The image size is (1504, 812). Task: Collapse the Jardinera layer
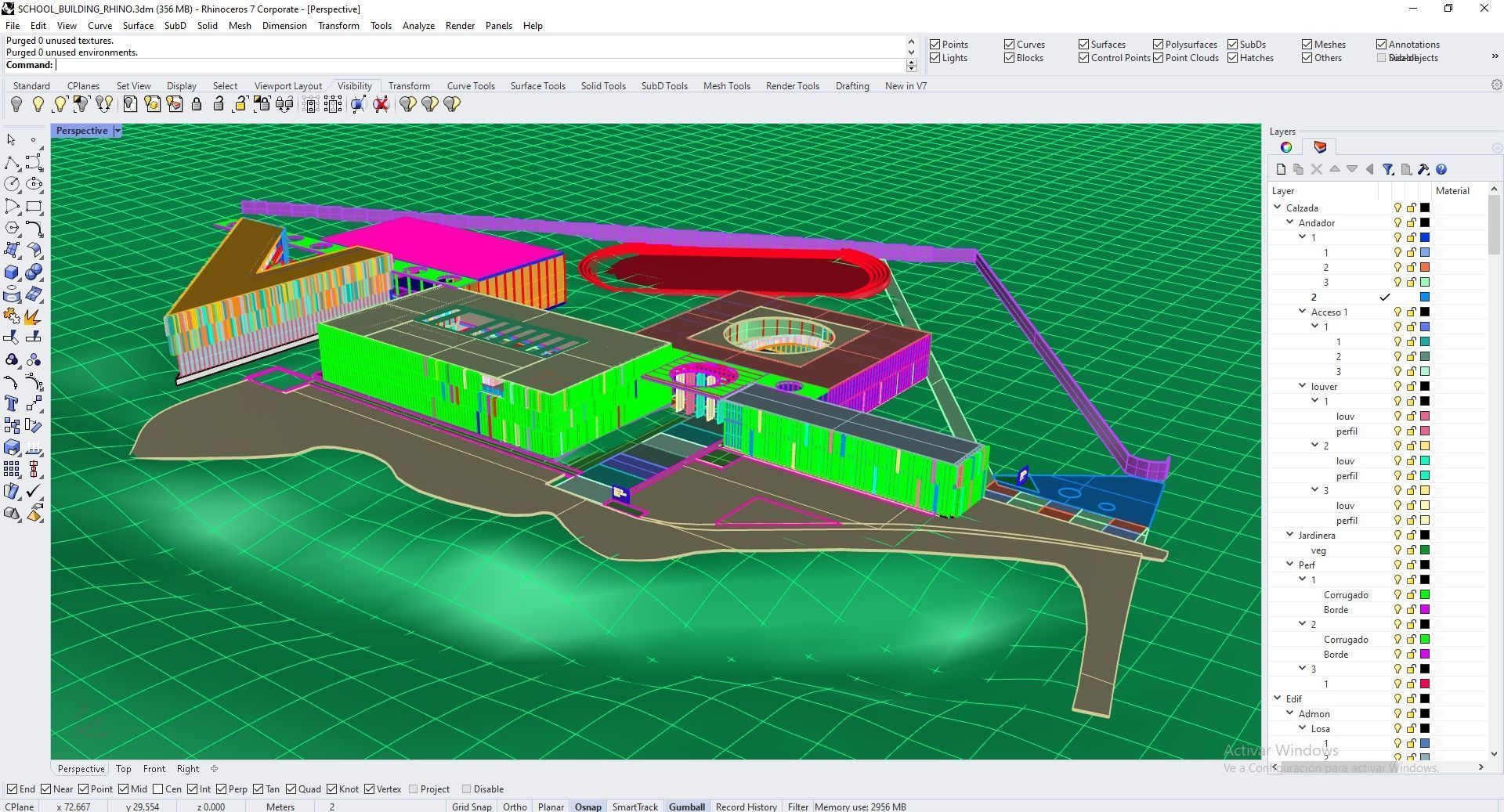coord(1290,535)
